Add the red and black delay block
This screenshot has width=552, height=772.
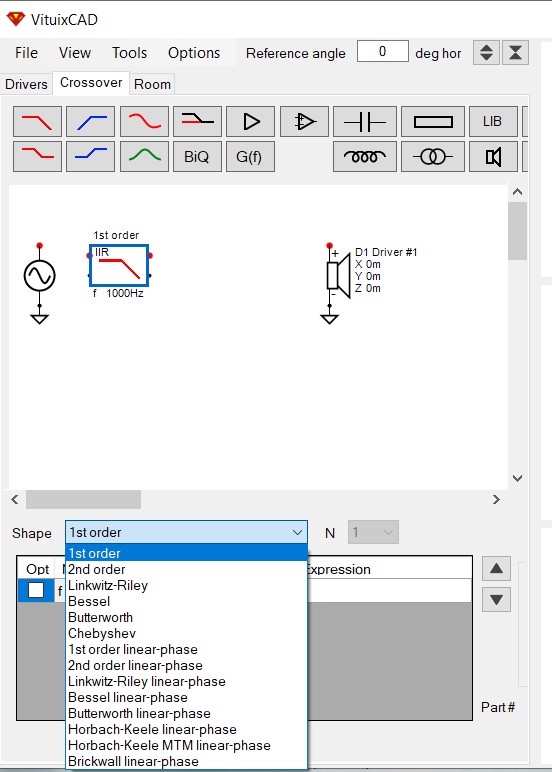tap(197, 121)
